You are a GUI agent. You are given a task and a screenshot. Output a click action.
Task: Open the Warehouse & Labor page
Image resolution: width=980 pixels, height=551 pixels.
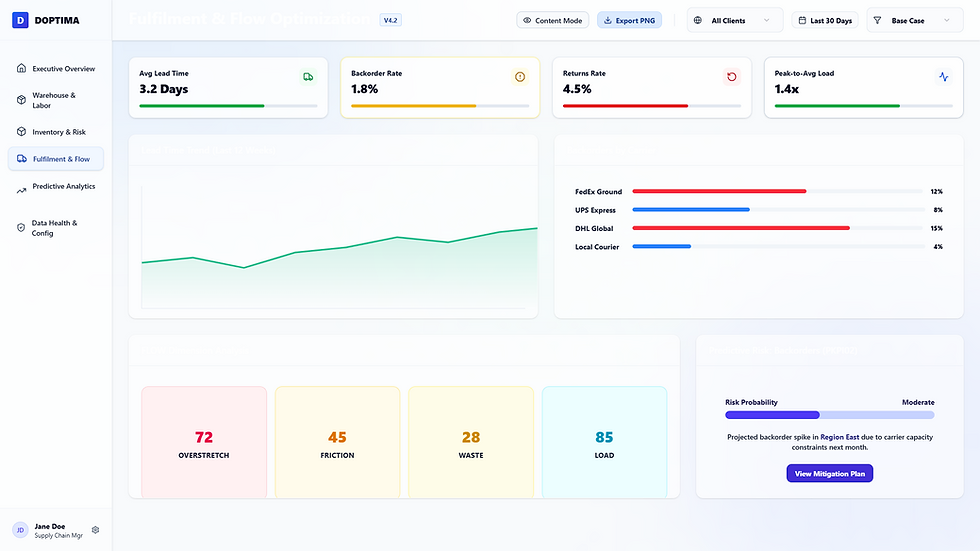[x=56, y=100]
